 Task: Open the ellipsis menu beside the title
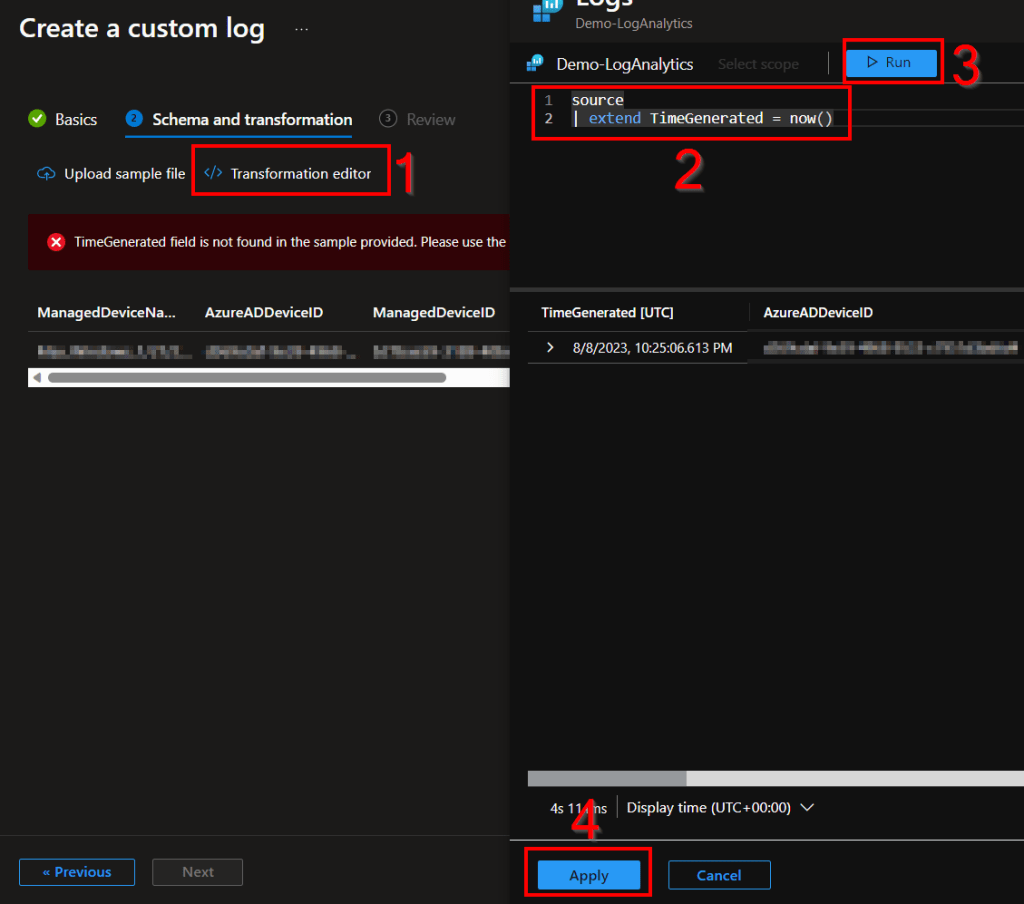[301, 29]
